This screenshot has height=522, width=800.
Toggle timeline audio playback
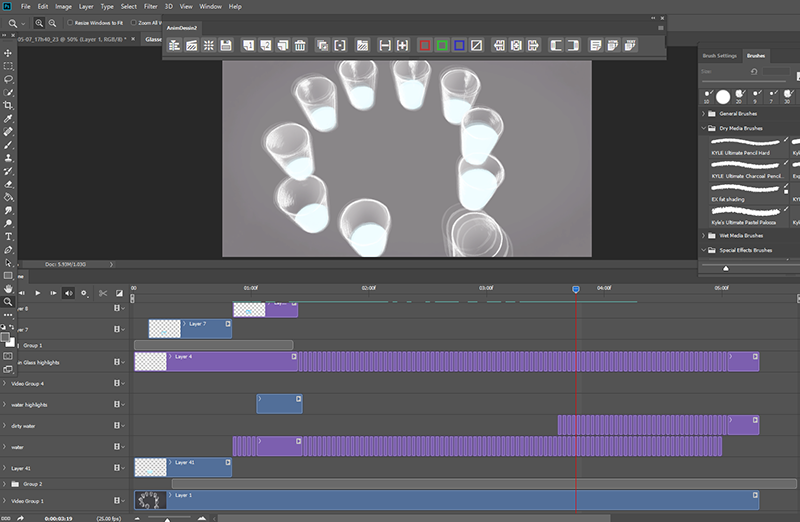click(x=68, y=293)
